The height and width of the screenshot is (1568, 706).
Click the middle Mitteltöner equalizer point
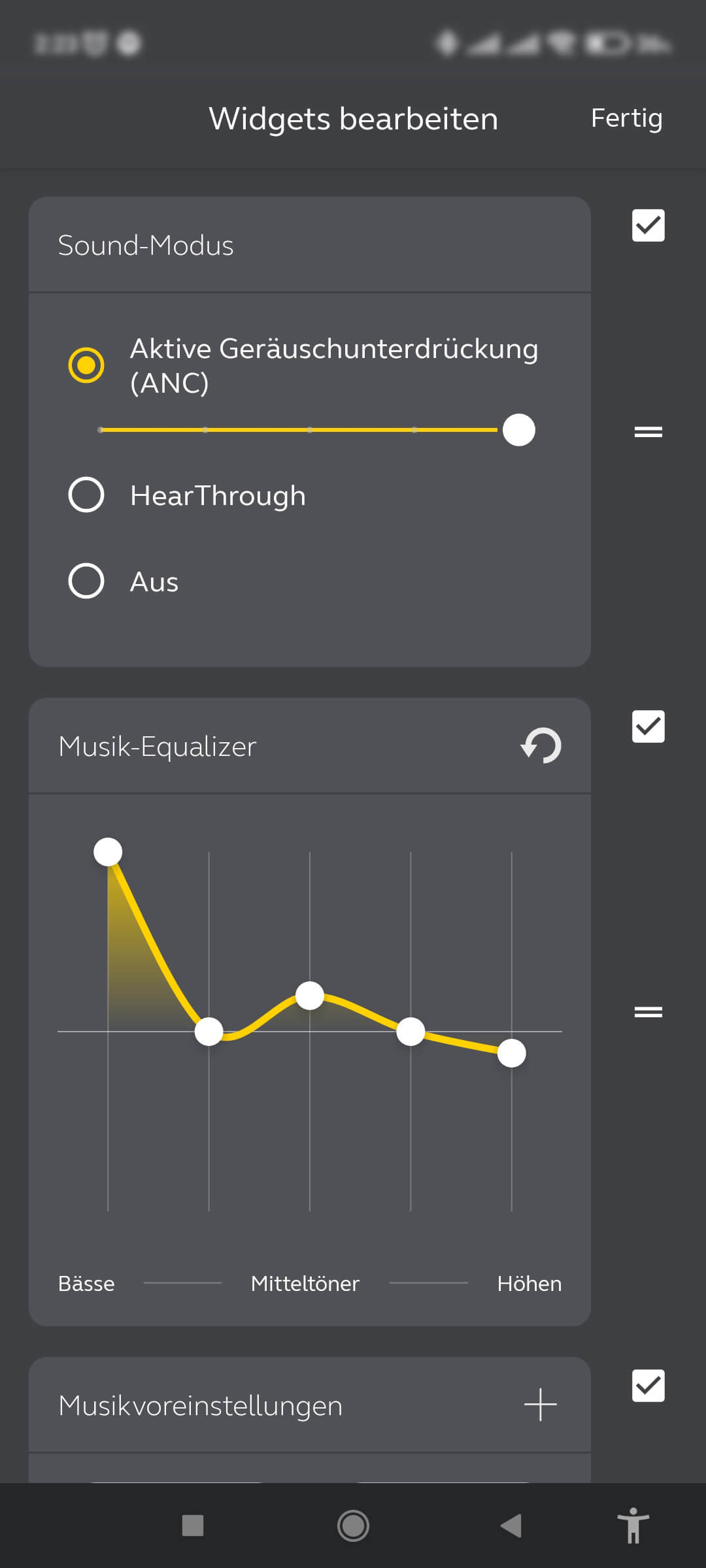click(x=310, y=996)
